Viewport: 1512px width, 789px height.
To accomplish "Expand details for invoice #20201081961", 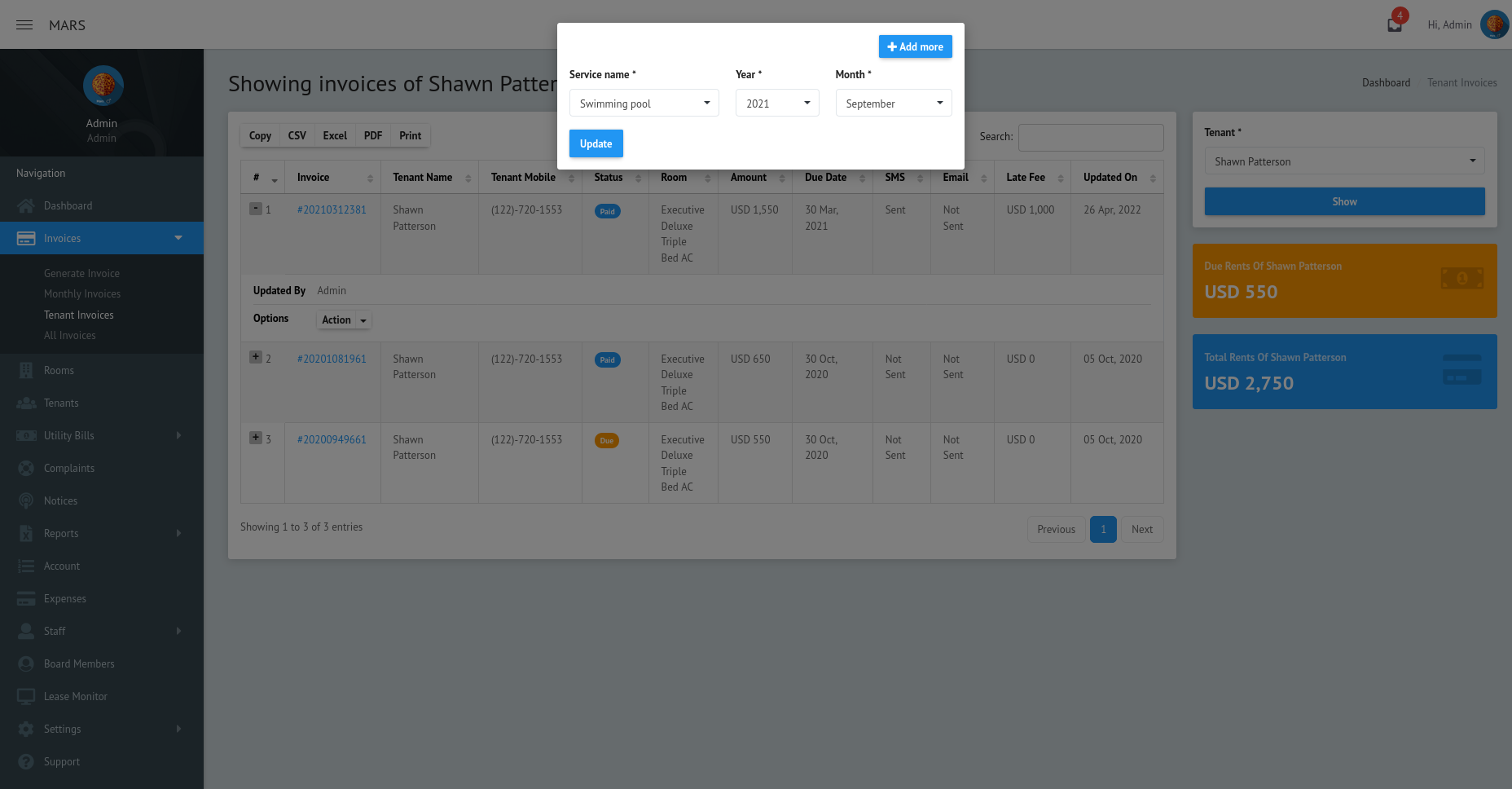I will 254,355.
